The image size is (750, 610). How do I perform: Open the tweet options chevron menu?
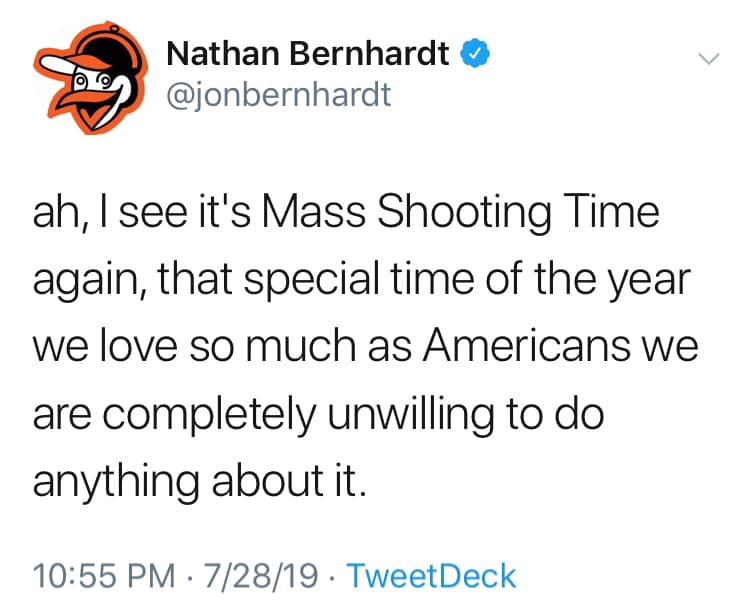708,59
